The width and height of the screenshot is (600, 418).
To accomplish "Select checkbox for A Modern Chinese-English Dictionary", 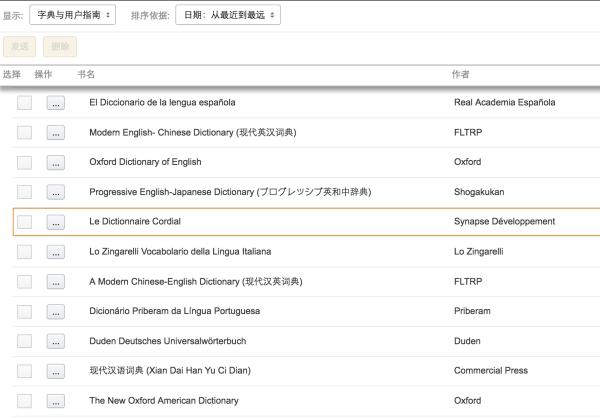I will tap(24, 282).
